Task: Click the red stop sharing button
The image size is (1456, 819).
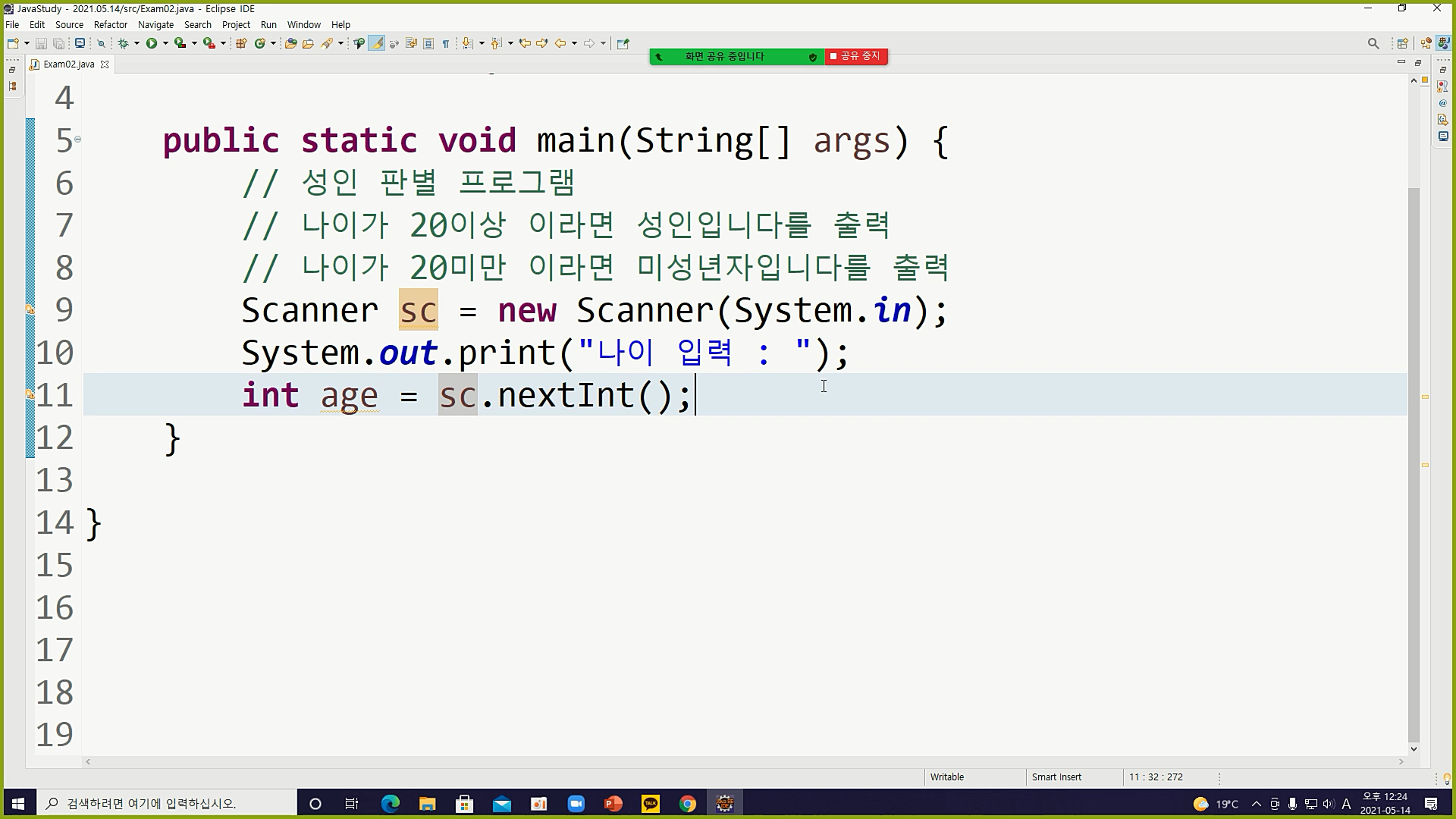Action: tap(856, 56)
